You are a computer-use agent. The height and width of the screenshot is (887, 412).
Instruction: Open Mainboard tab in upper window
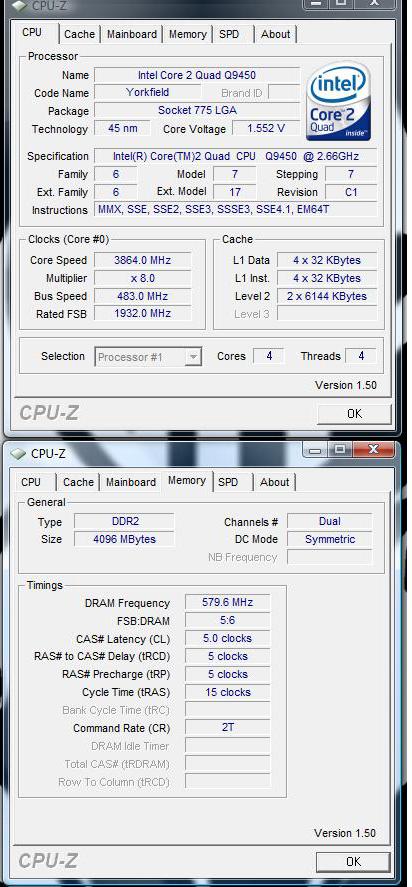[x=132, y=34]
